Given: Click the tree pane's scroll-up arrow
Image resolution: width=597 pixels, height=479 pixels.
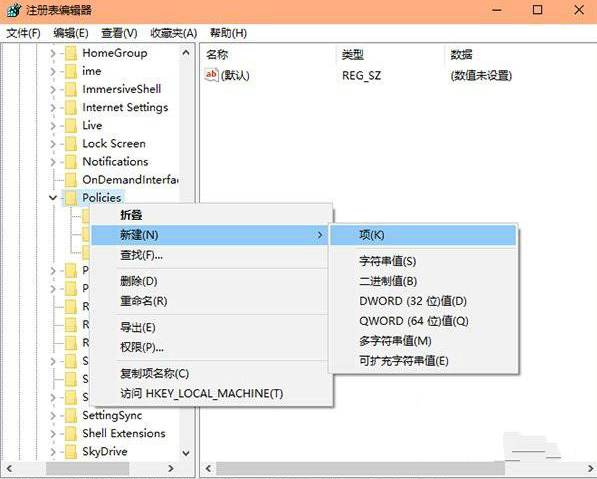Looking at the screenshot, I should coord(186,53).
